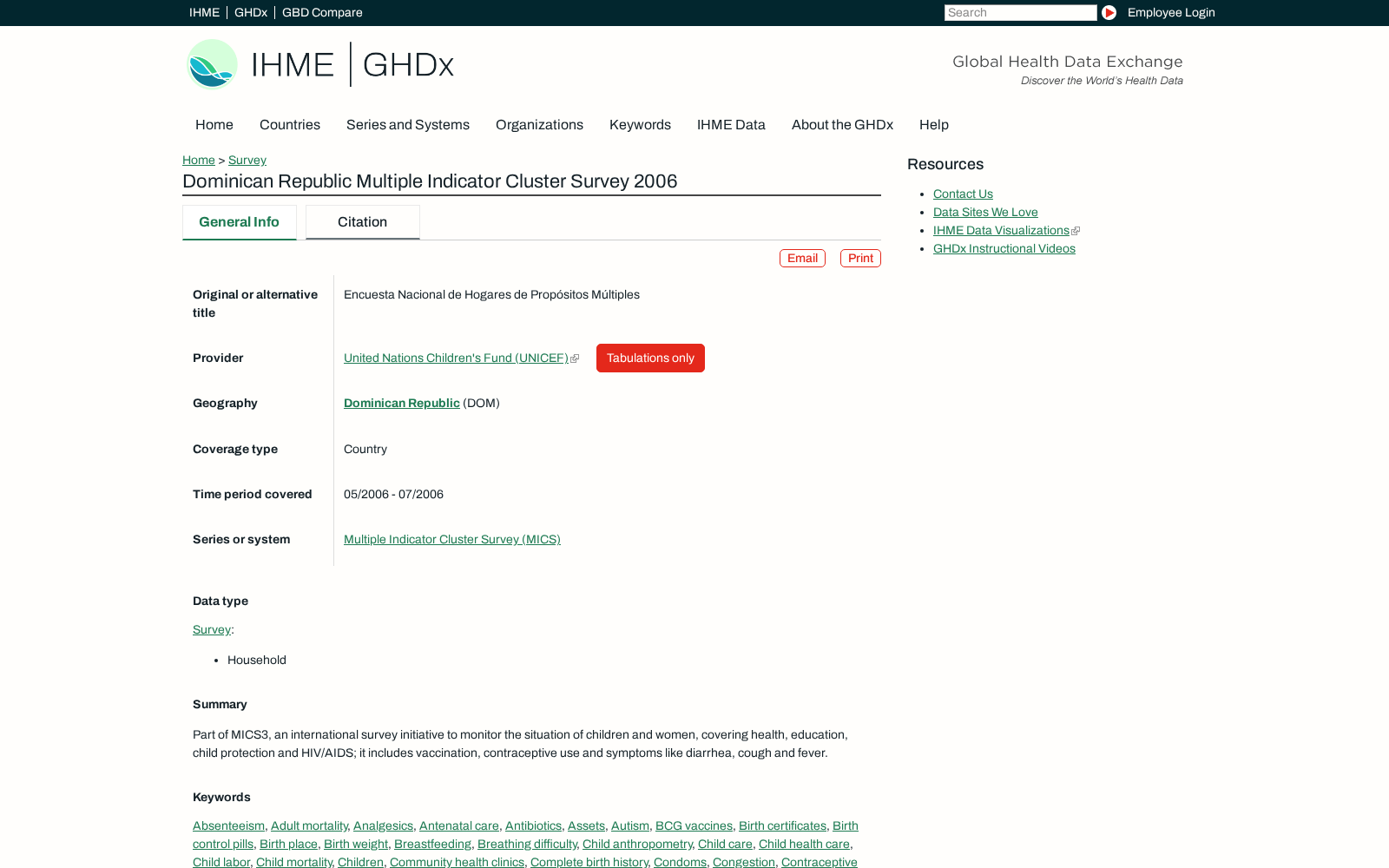The width and height of the screenshot is (1389, 868).
Task: Open United Nations Children's Fund (UNICEF) link
Action: 456,358
